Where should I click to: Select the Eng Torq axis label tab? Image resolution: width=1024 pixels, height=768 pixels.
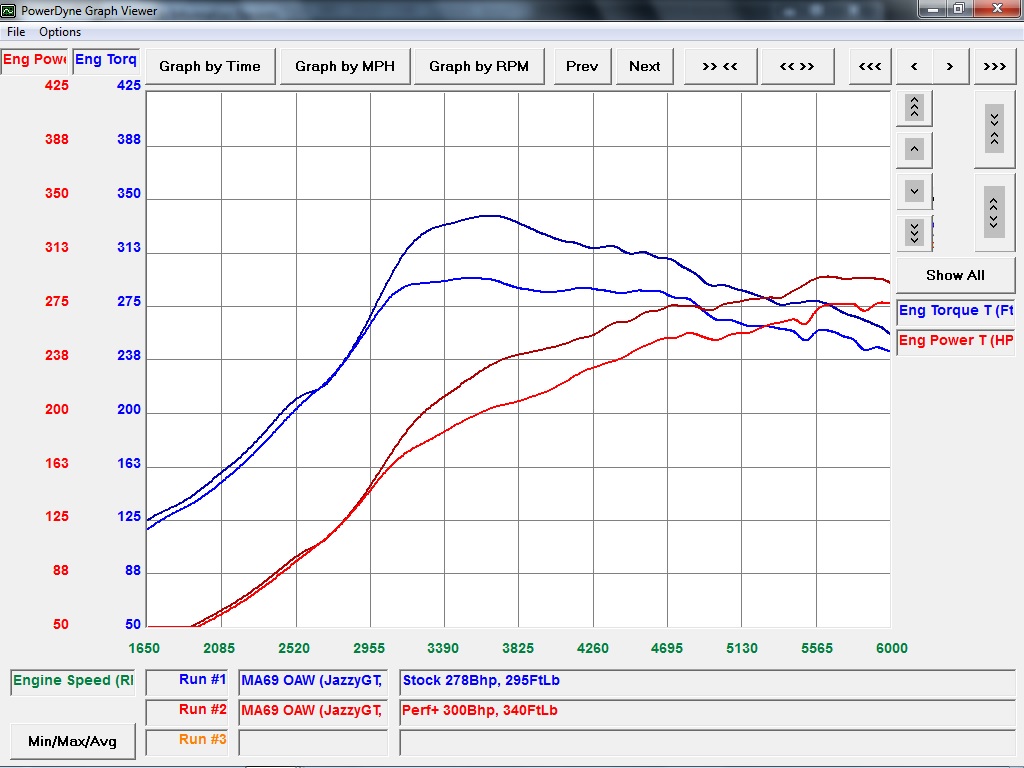(106, 60)
